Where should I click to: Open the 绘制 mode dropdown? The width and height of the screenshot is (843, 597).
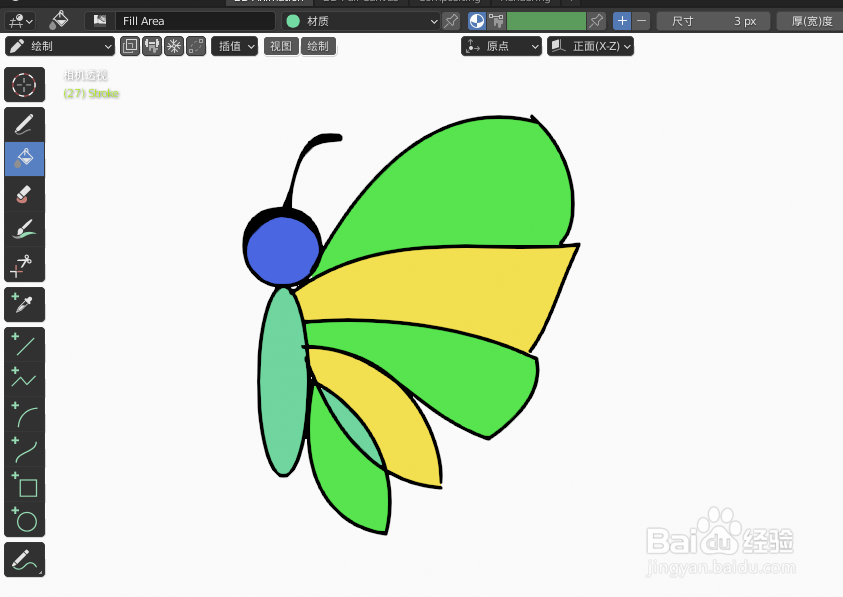pos(60,46)
